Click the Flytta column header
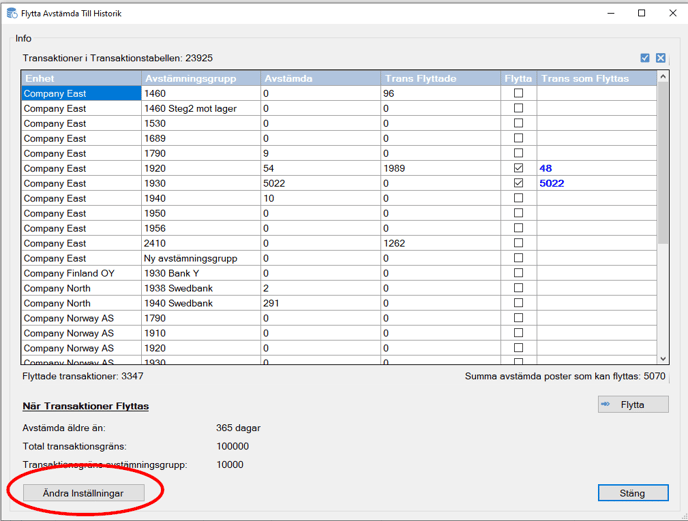 [518, 79]
